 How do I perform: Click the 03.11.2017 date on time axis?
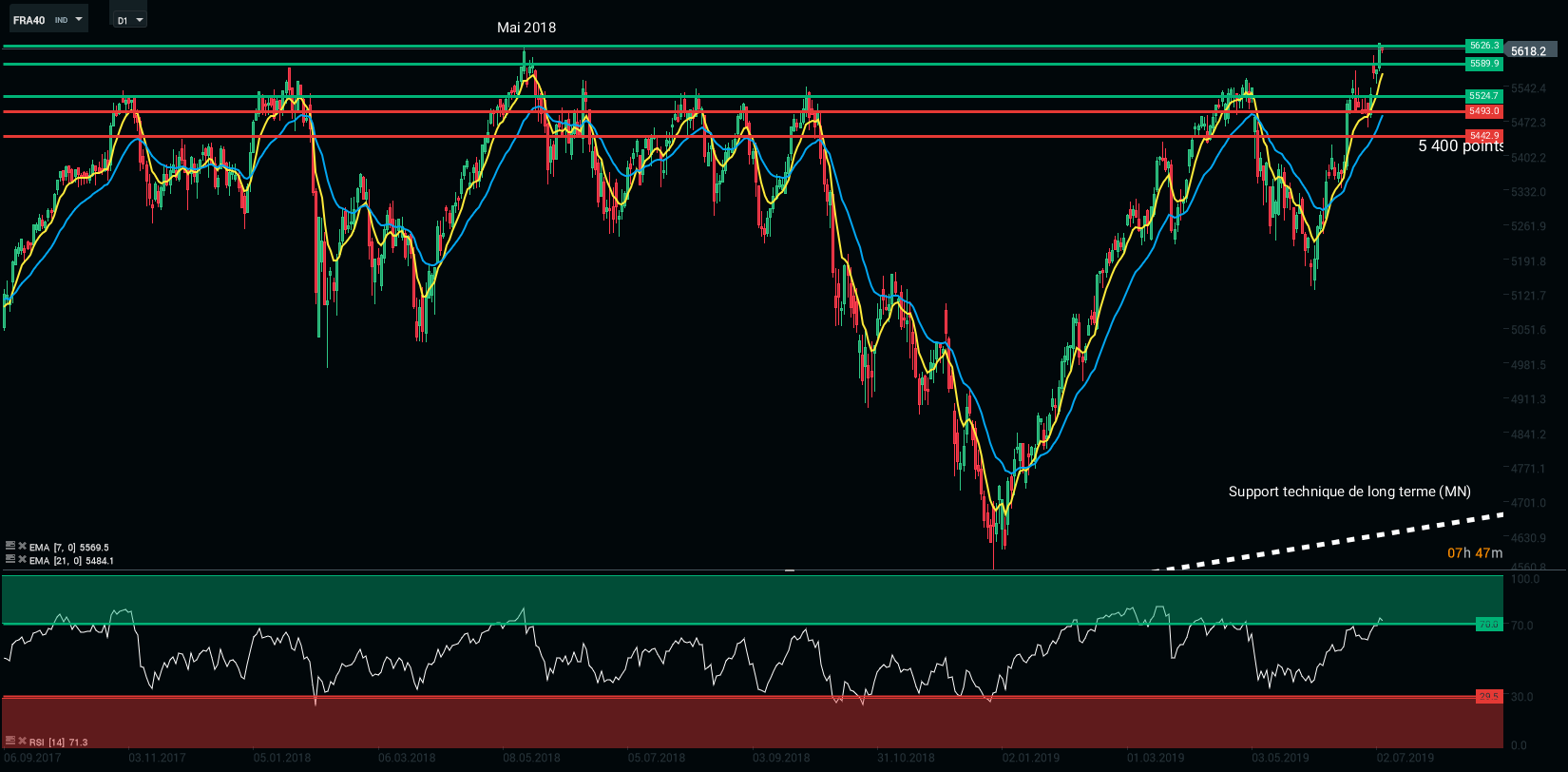coord(158,759)
